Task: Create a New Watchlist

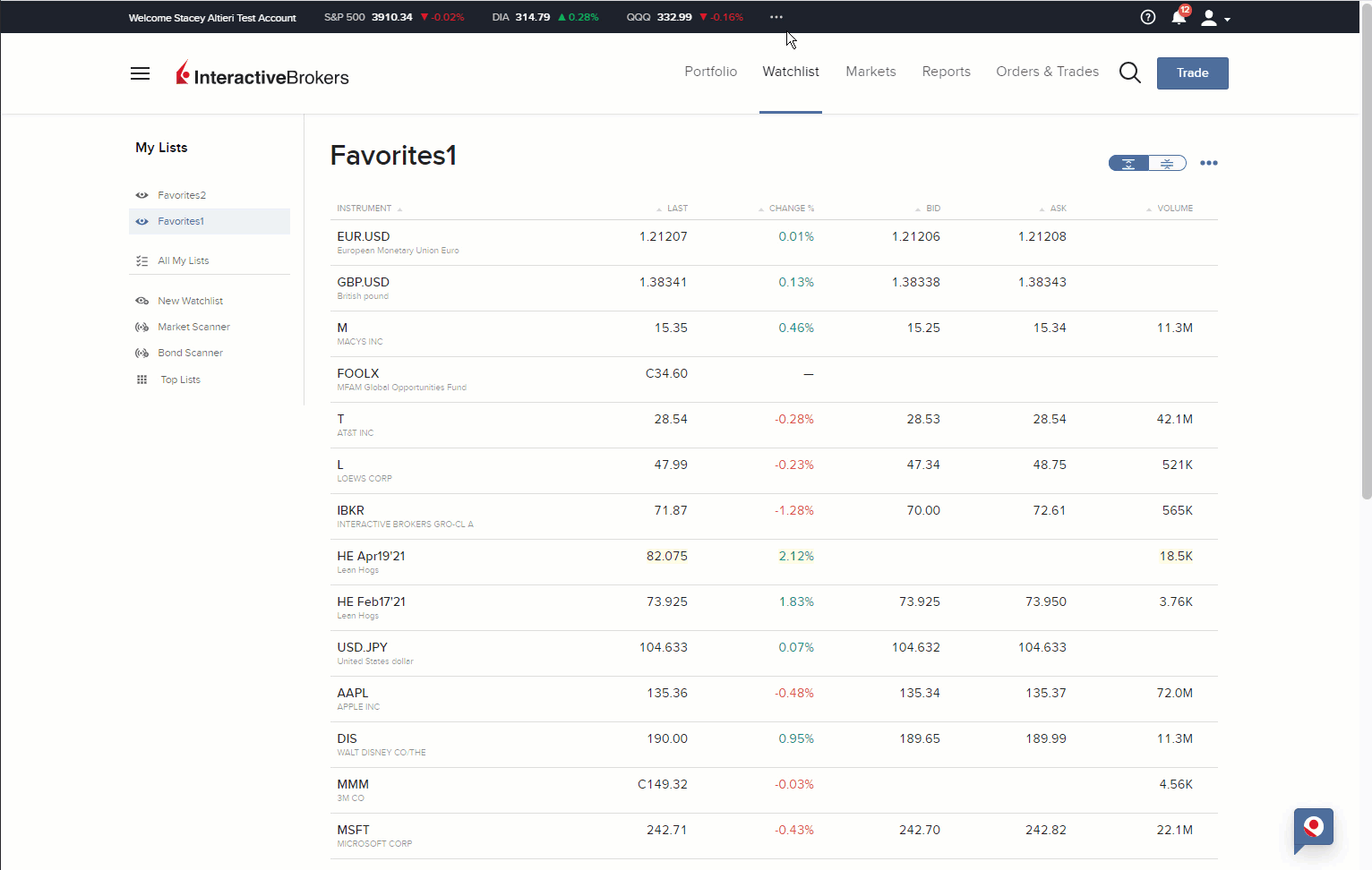Action: tap(189, 300)
